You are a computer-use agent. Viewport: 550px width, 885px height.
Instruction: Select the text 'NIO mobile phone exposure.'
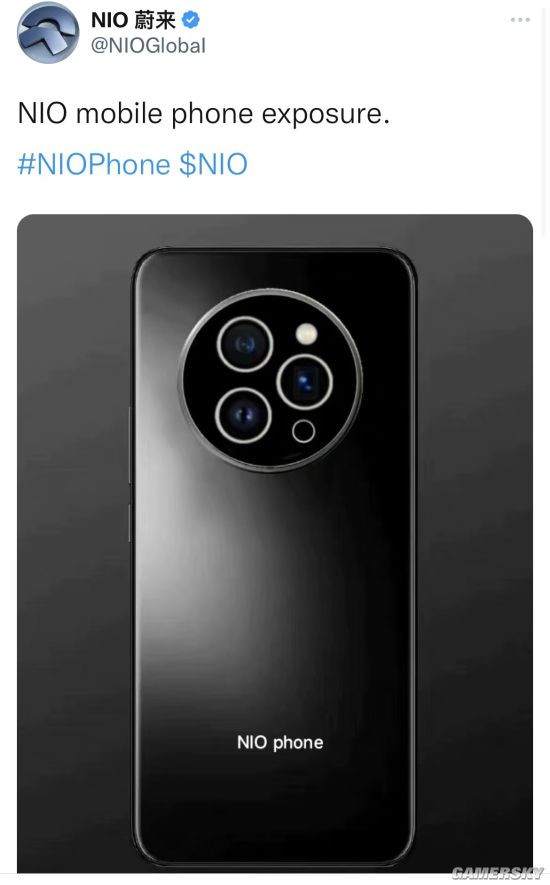[204, 114]
